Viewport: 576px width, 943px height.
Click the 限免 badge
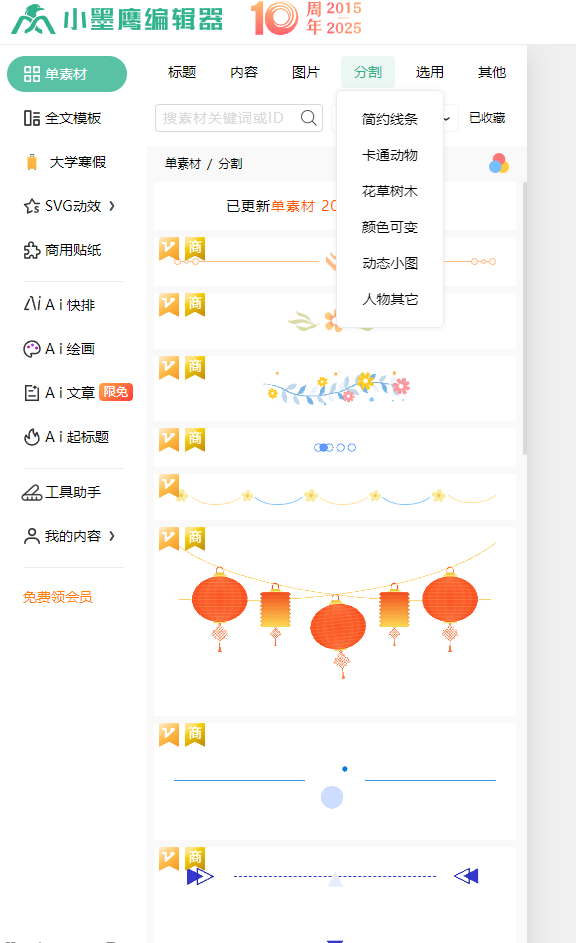point(115,392)
